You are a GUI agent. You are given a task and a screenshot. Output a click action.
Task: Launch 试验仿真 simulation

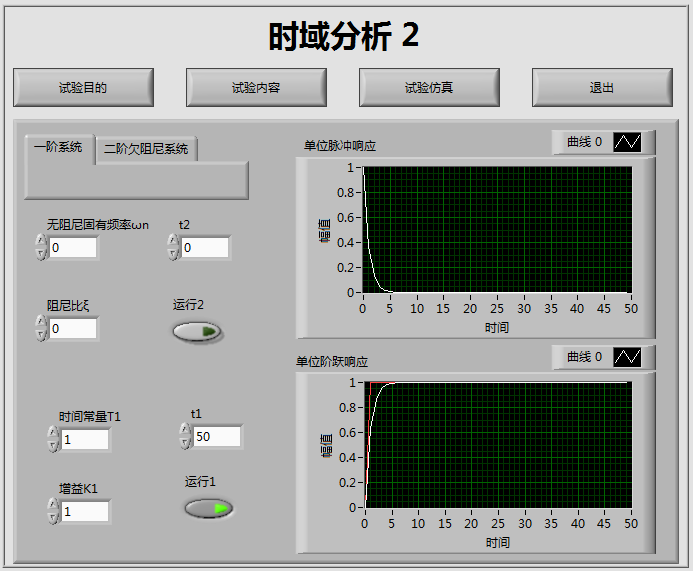pos(429,88)
